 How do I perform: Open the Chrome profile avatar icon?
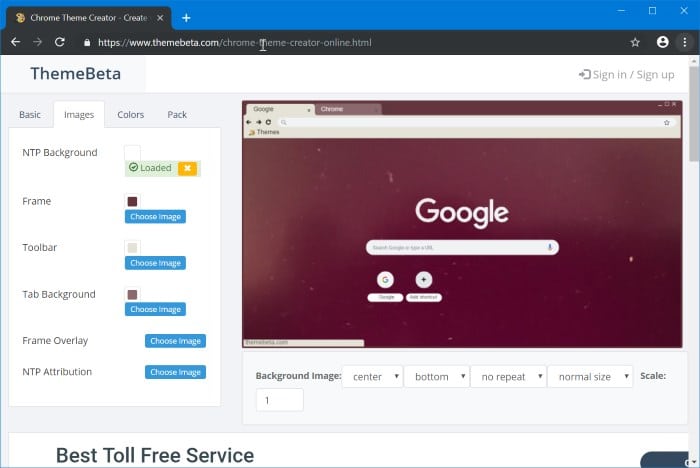pos(662,42)
